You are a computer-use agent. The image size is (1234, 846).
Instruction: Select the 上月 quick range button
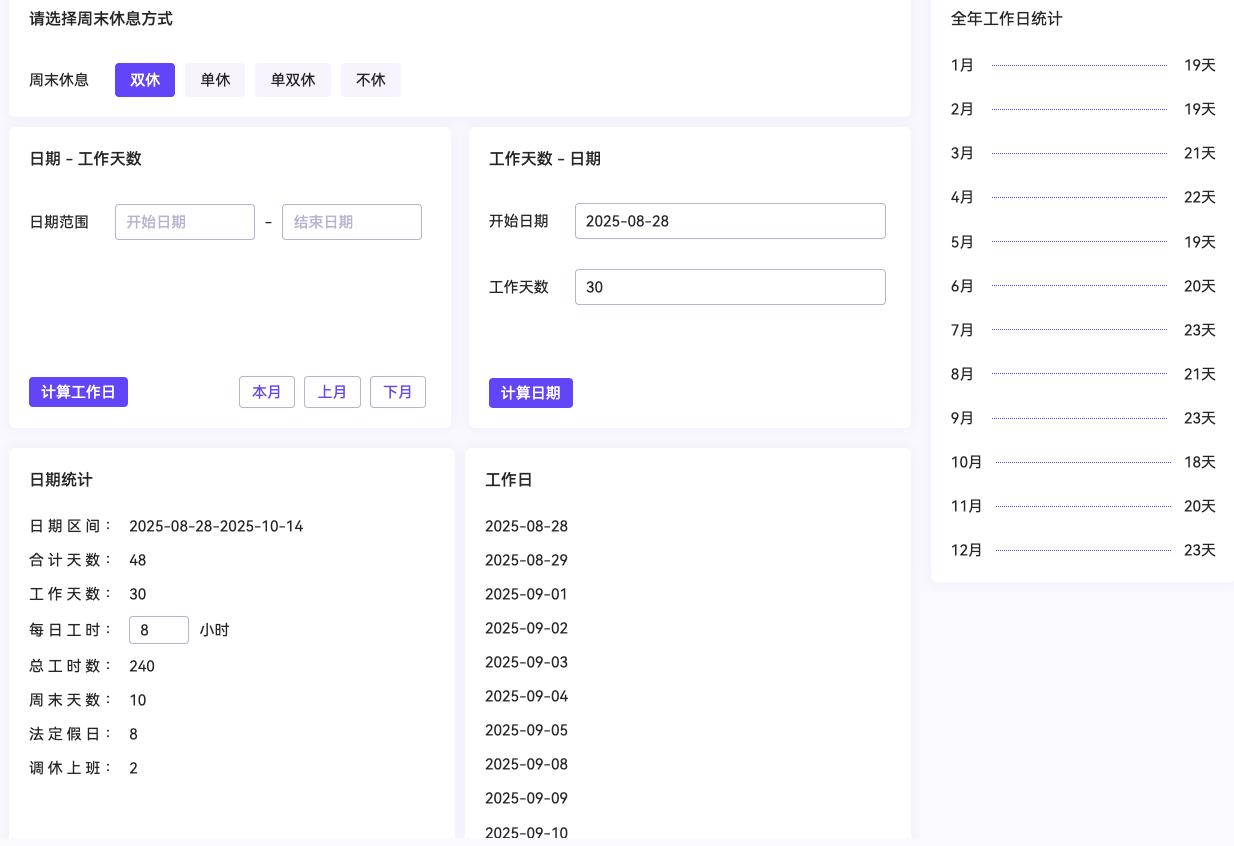tap(332, 392)
